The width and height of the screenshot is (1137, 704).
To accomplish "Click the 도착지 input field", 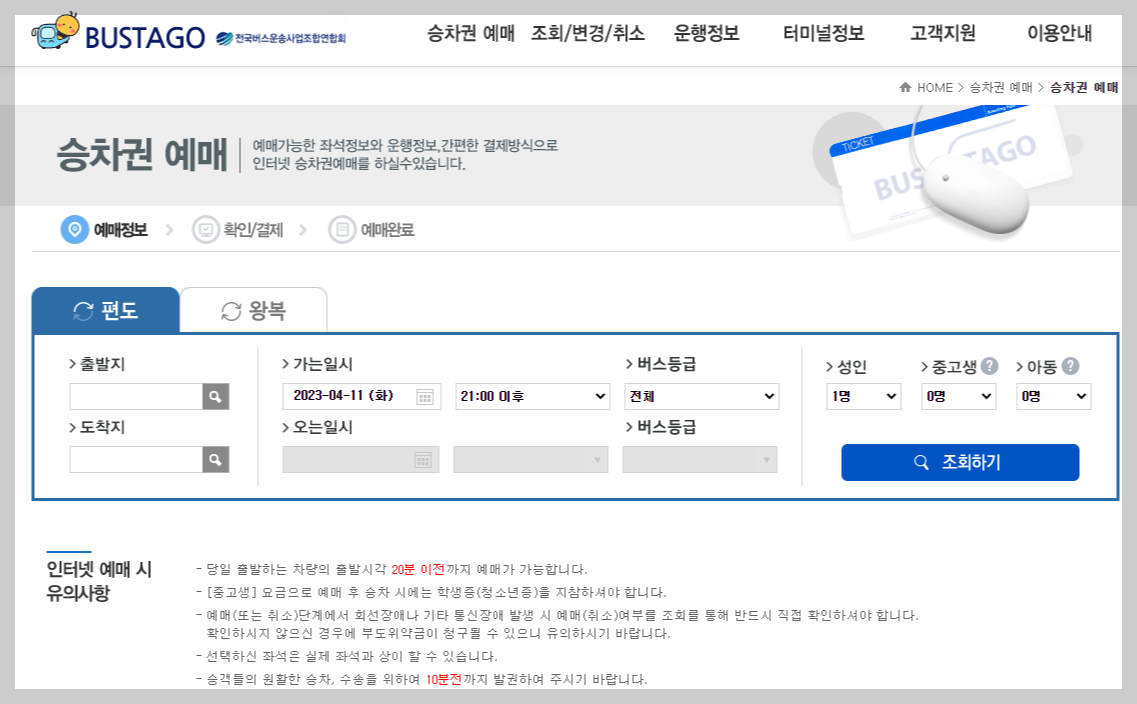I will click(x=136, y=460).
